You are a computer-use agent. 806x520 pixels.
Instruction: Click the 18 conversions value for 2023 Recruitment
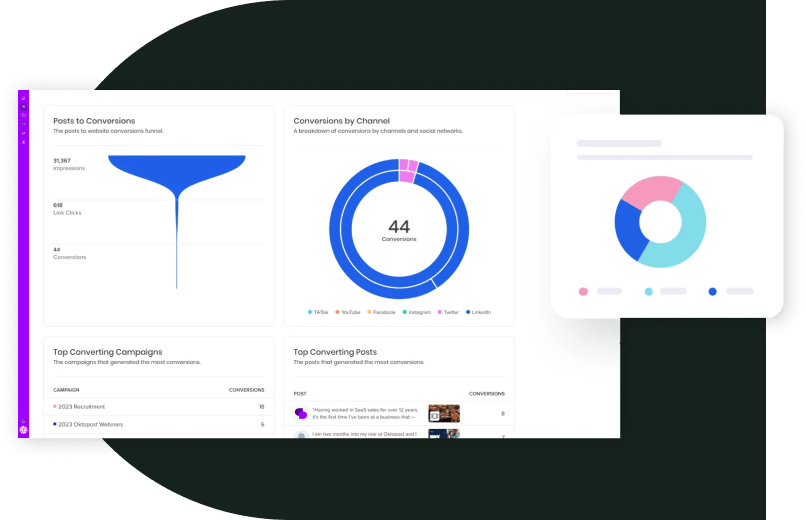click(262, 406)
